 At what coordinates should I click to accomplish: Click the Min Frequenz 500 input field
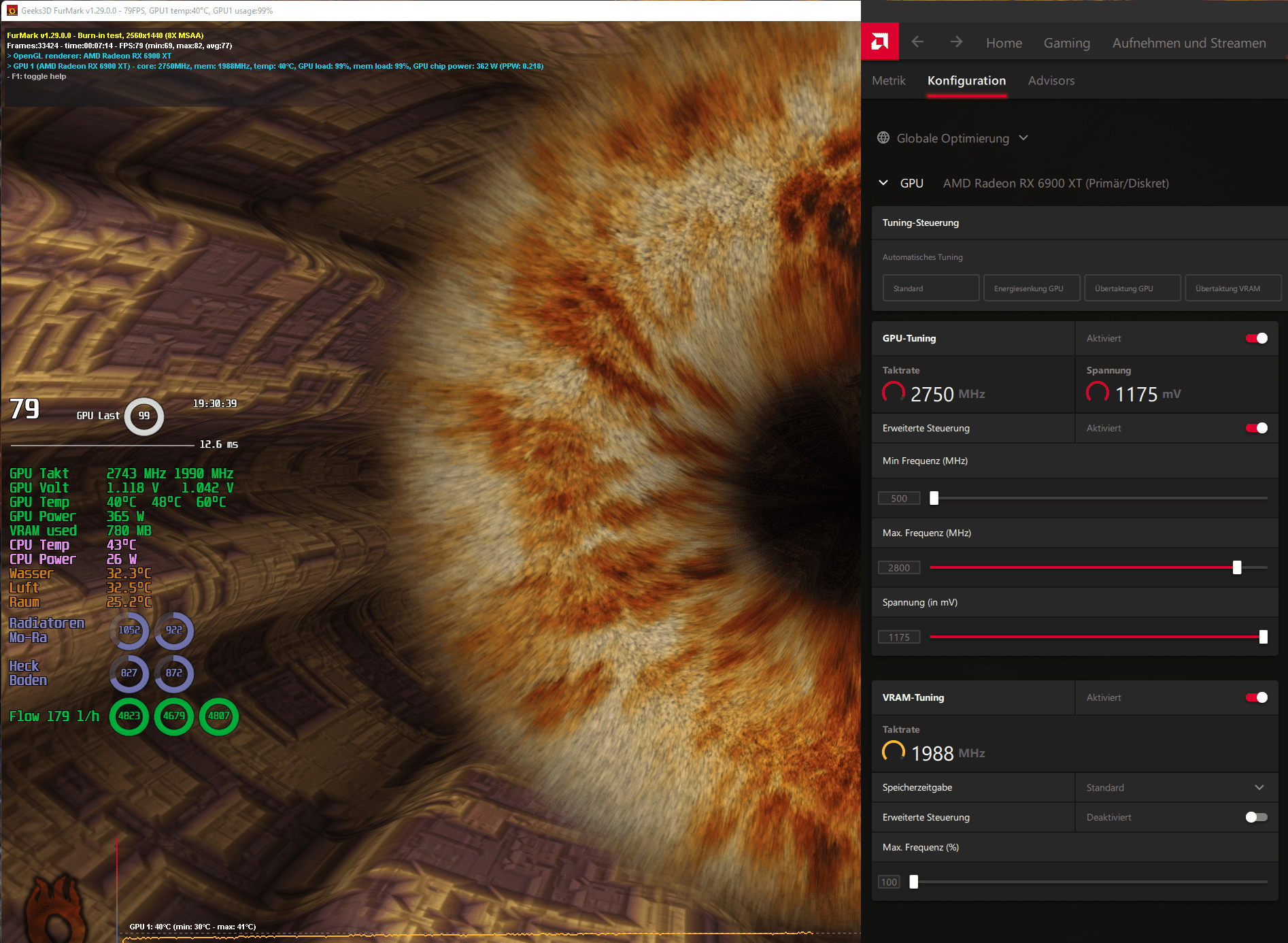click(899, 498)
